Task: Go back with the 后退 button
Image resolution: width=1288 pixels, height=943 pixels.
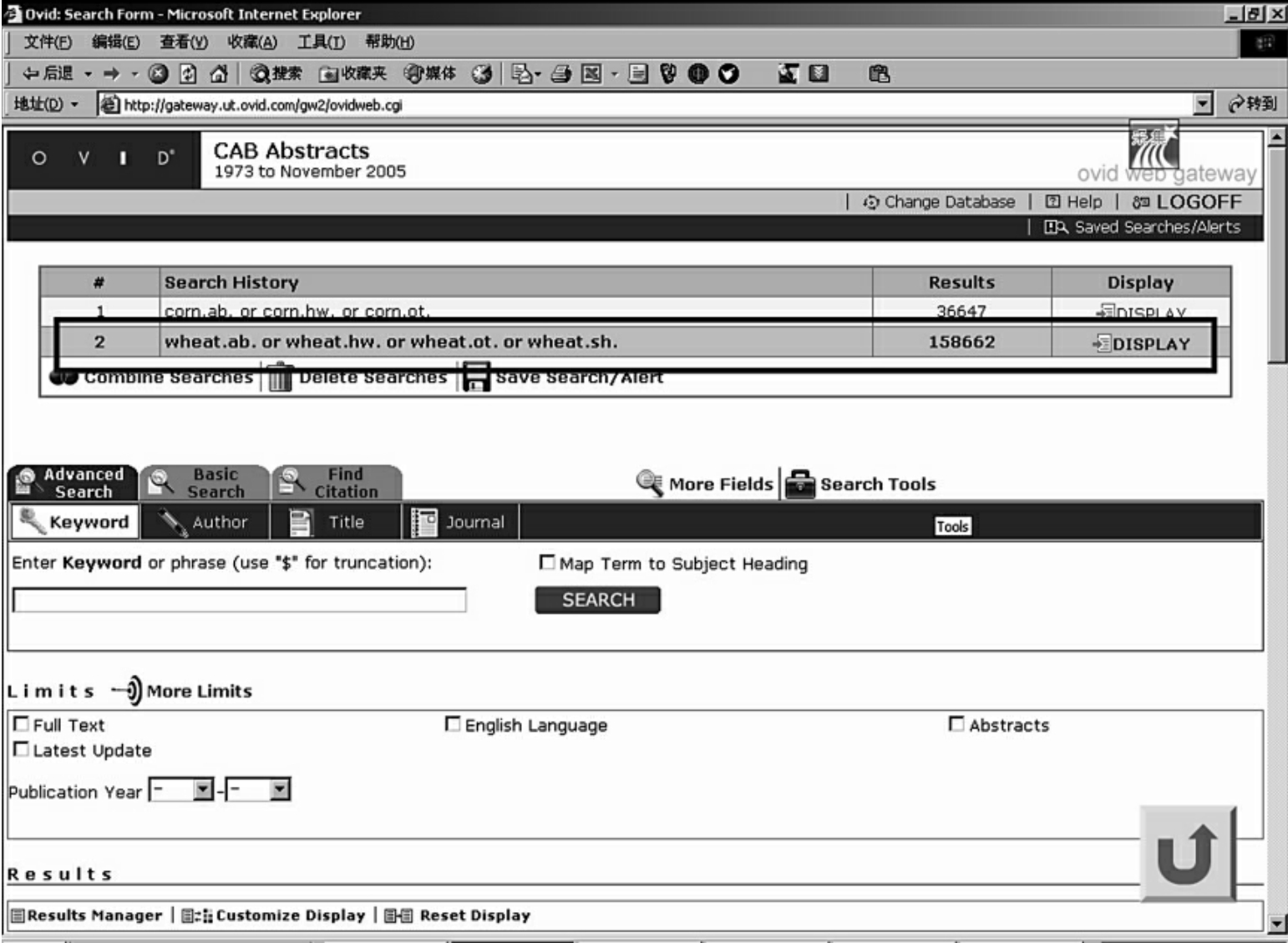Action: click(x=48, y=74)
